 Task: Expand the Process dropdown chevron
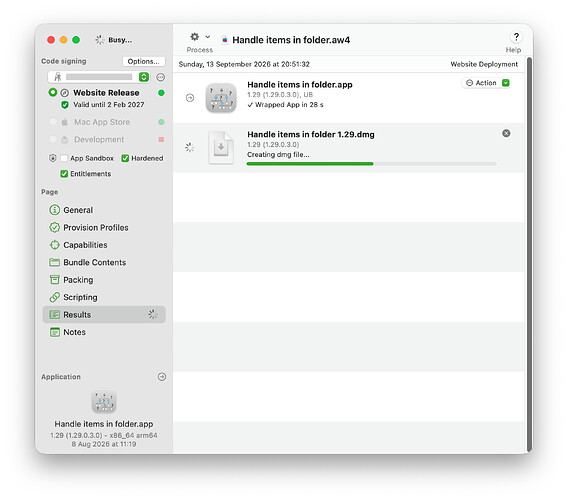click(x=208, y=37)
